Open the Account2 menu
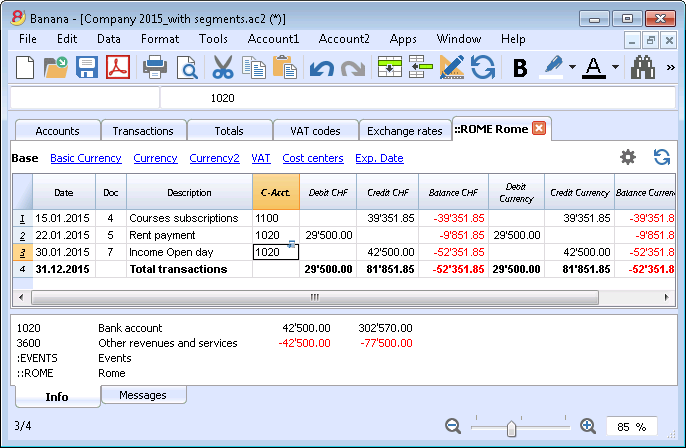 [x=344, y=39]
